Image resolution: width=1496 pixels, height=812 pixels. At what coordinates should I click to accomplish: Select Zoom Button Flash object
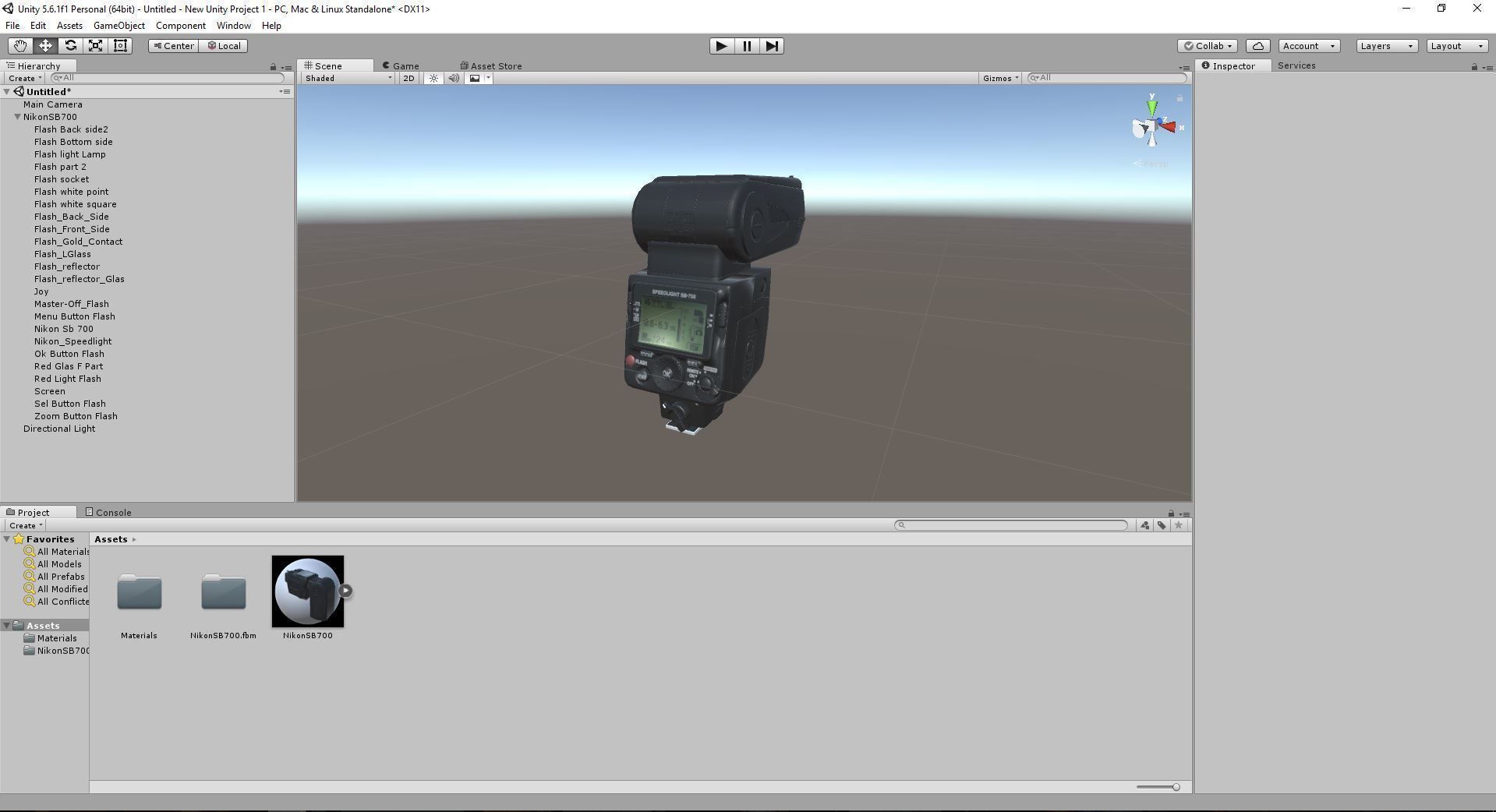(76, 416)
